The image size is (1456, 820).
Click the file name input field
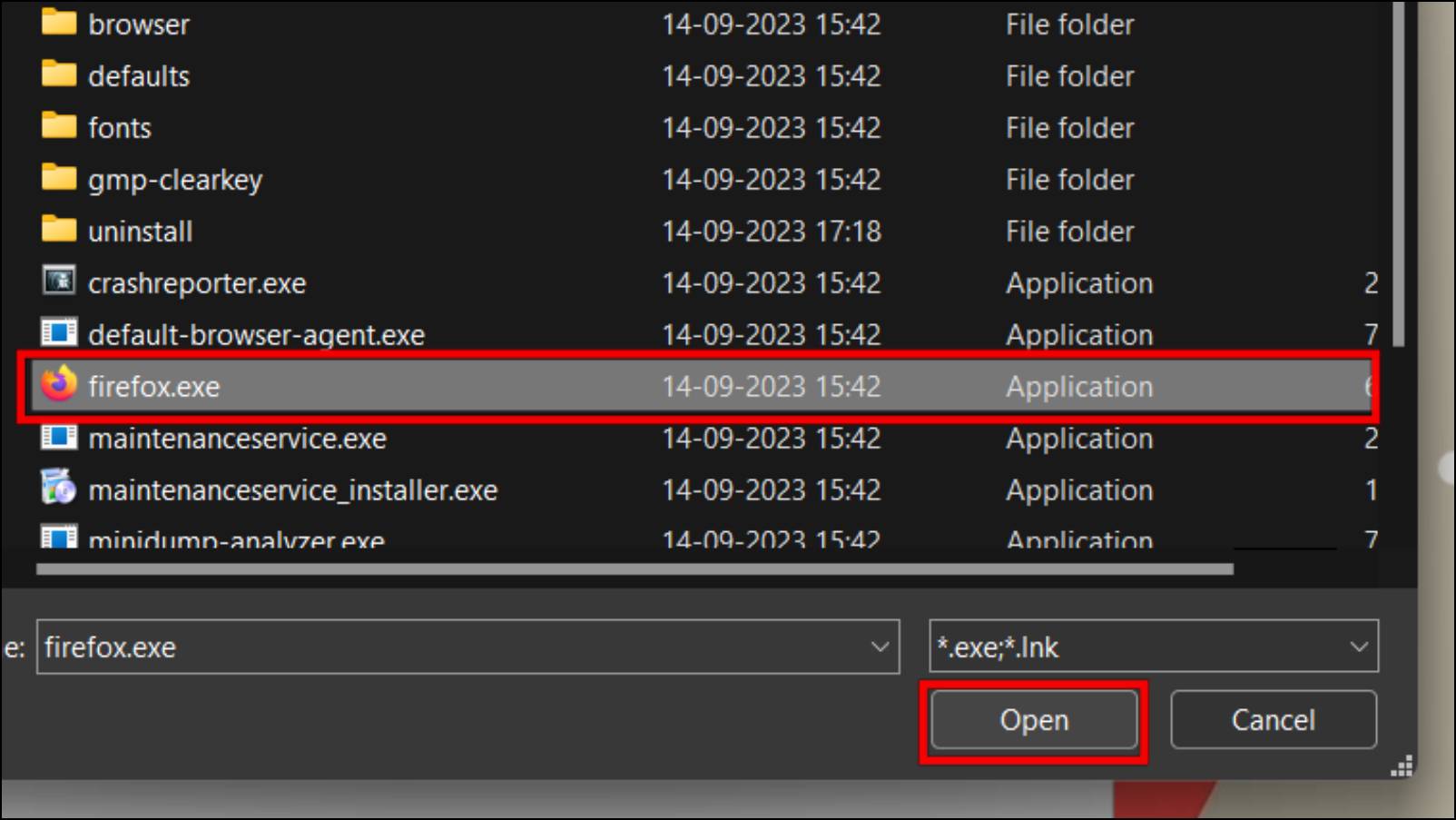point(467,647)
